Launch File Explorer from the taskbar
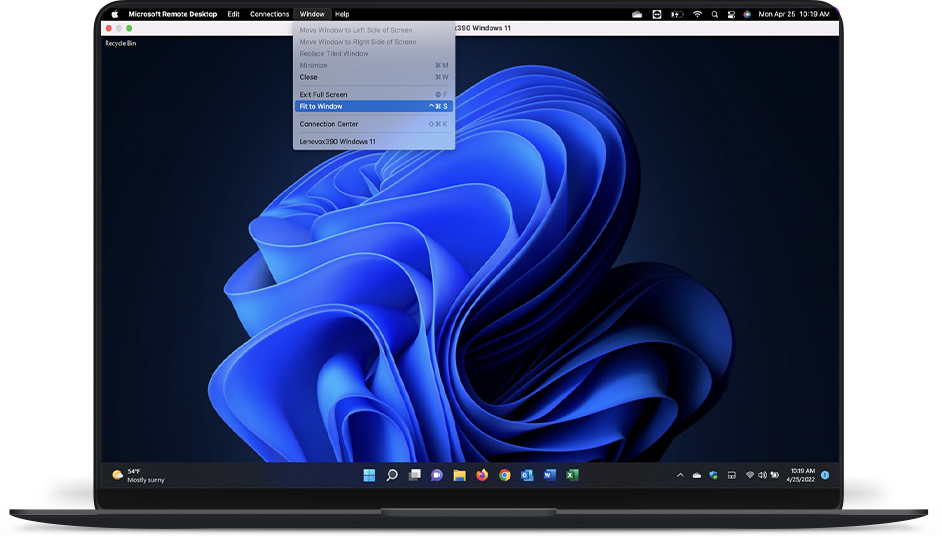 tap(459, 475)
